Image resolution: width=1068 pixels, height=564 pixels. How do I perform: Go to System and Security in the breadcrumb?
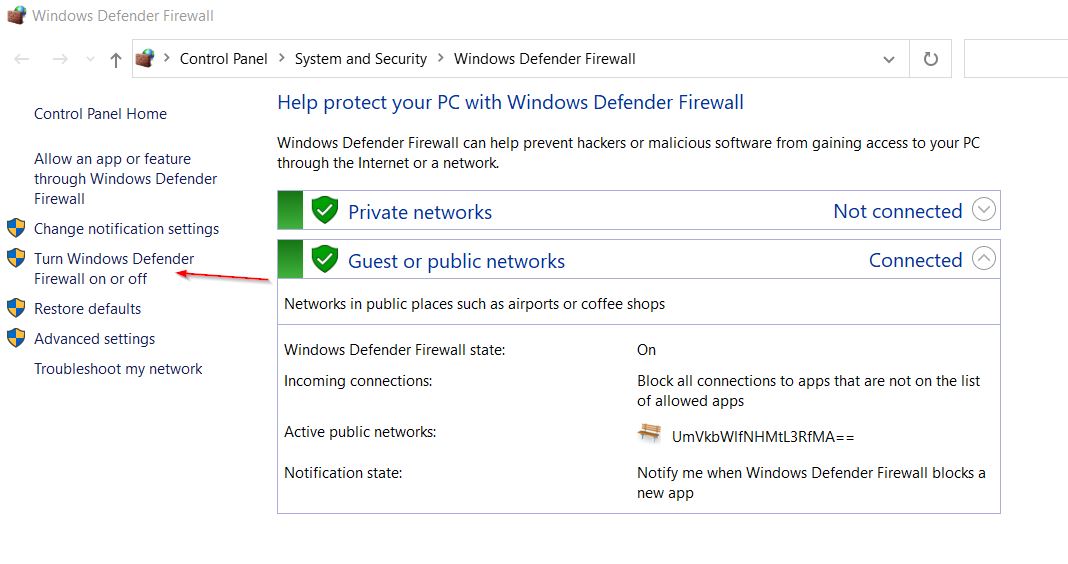click(360, 59)
